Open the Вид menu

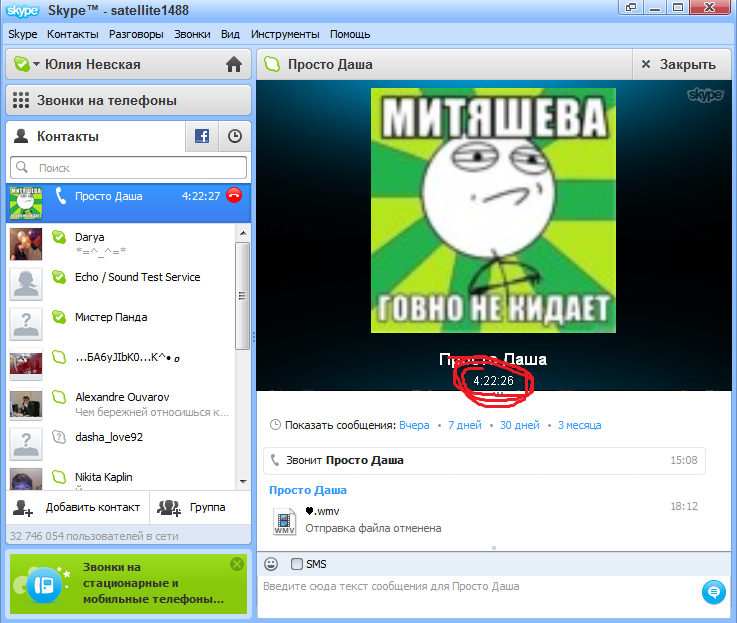(x=230, y=34)
